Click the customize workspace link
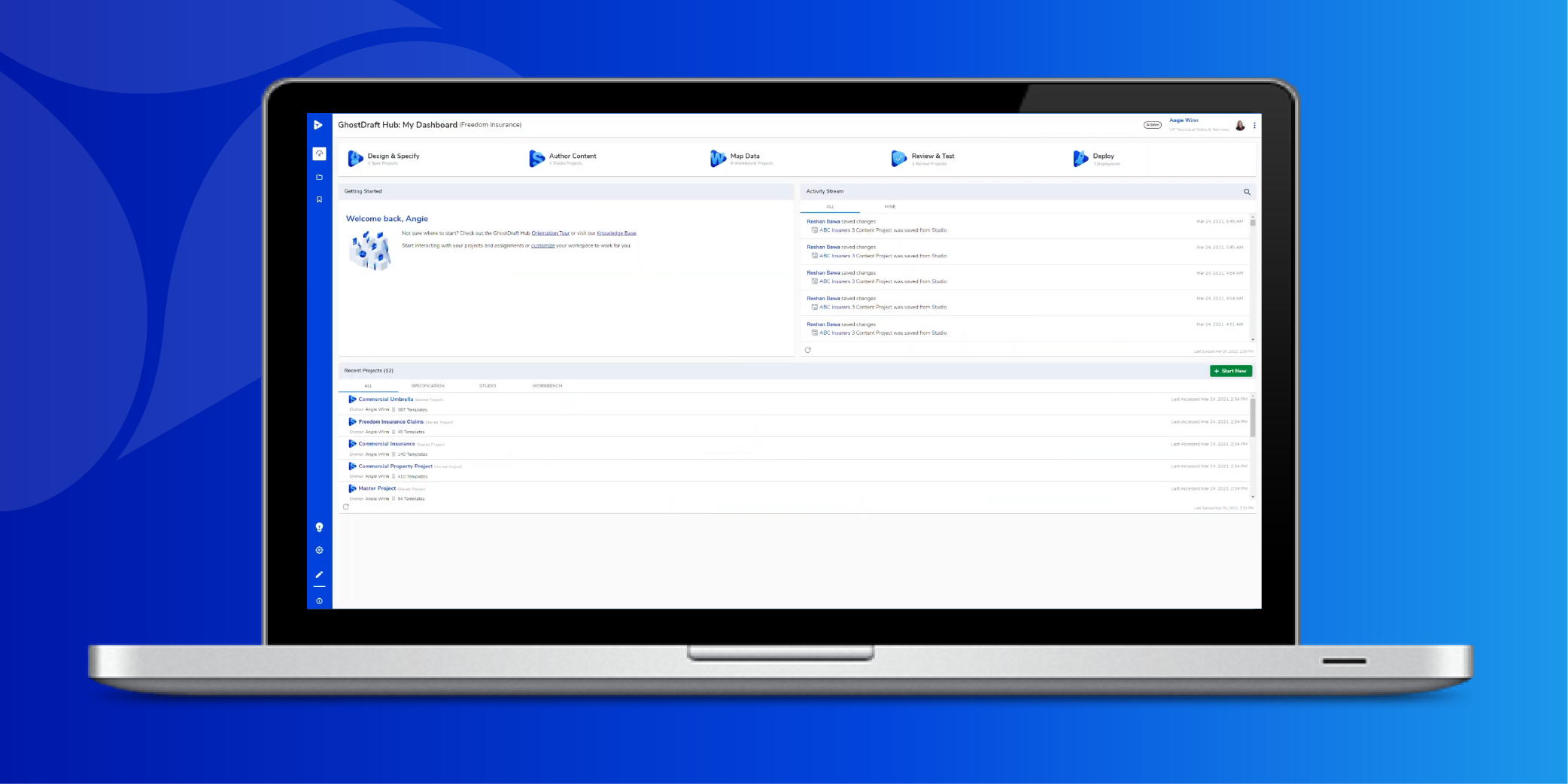Screen dimensions: 1568x784 pyautogui.click(x=542, y=246)
